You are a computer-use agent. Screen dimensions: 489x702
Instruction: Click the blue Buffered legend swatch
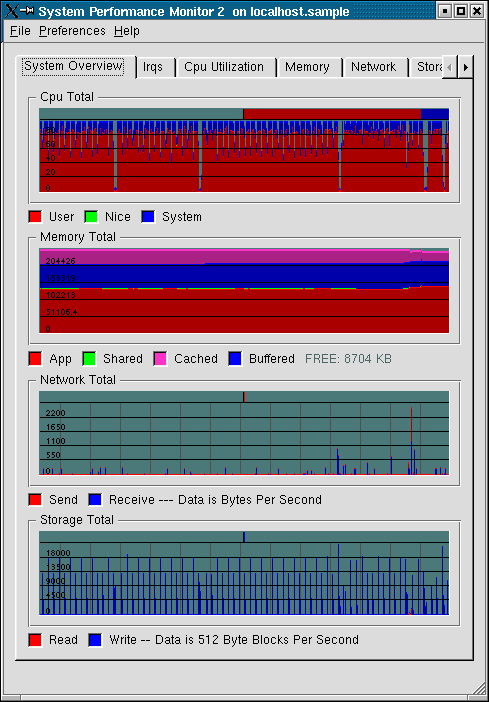click(x=235, y=359)
